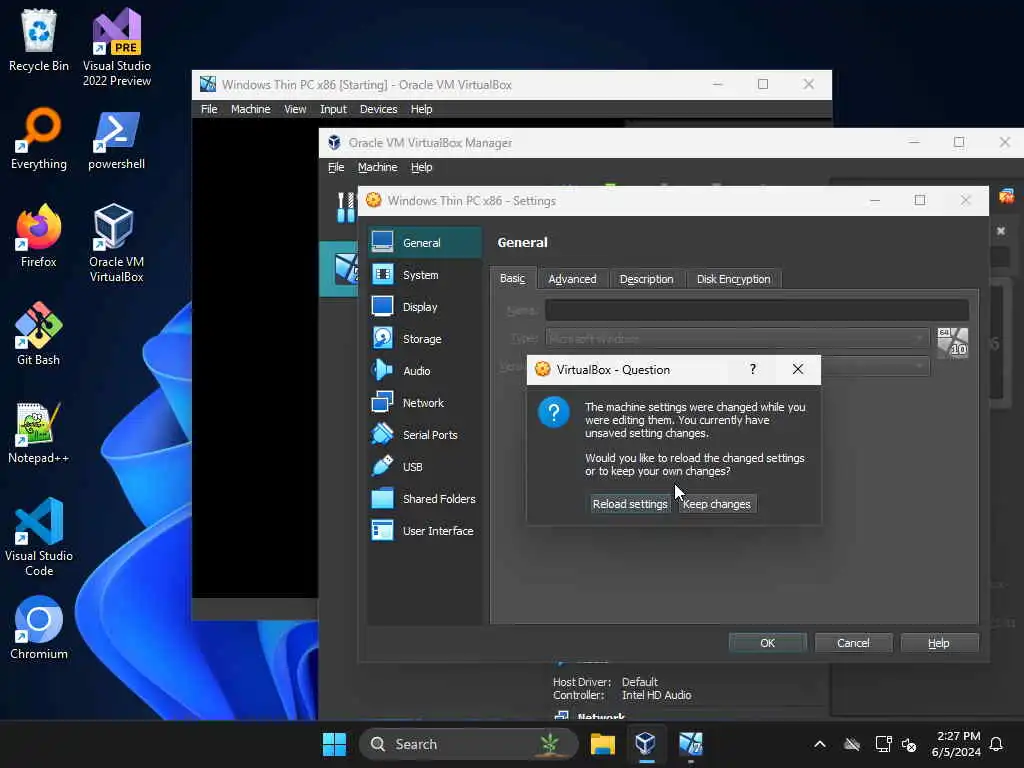Open File Explorer from the taskbar
This screenshot has width=1024, height=768.
click(602, 744)
